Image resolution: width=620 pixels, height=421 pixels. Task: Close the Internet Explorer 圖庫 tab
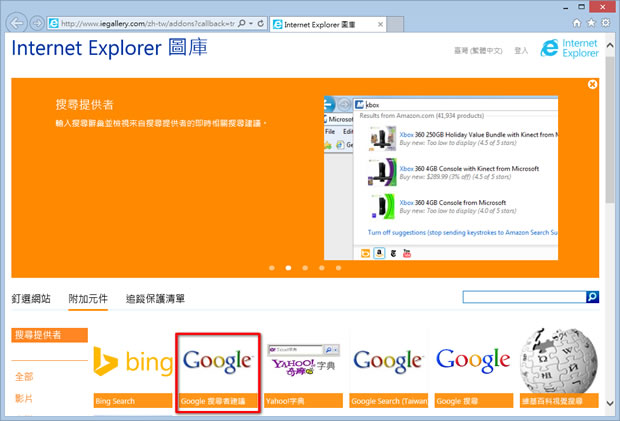380,25
